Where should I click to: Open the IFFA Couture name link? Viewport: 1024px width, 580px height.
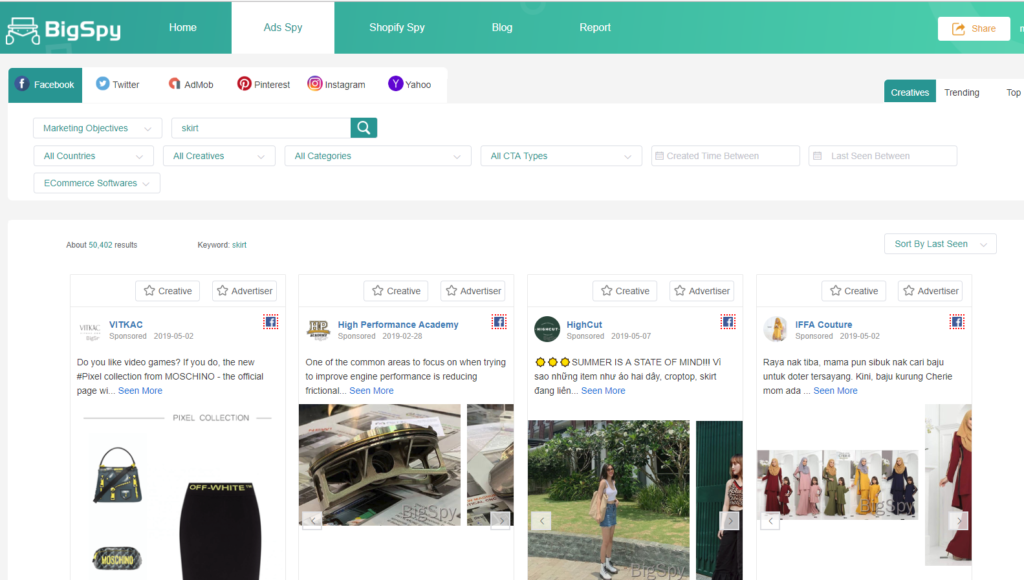[x=824, y=325]
